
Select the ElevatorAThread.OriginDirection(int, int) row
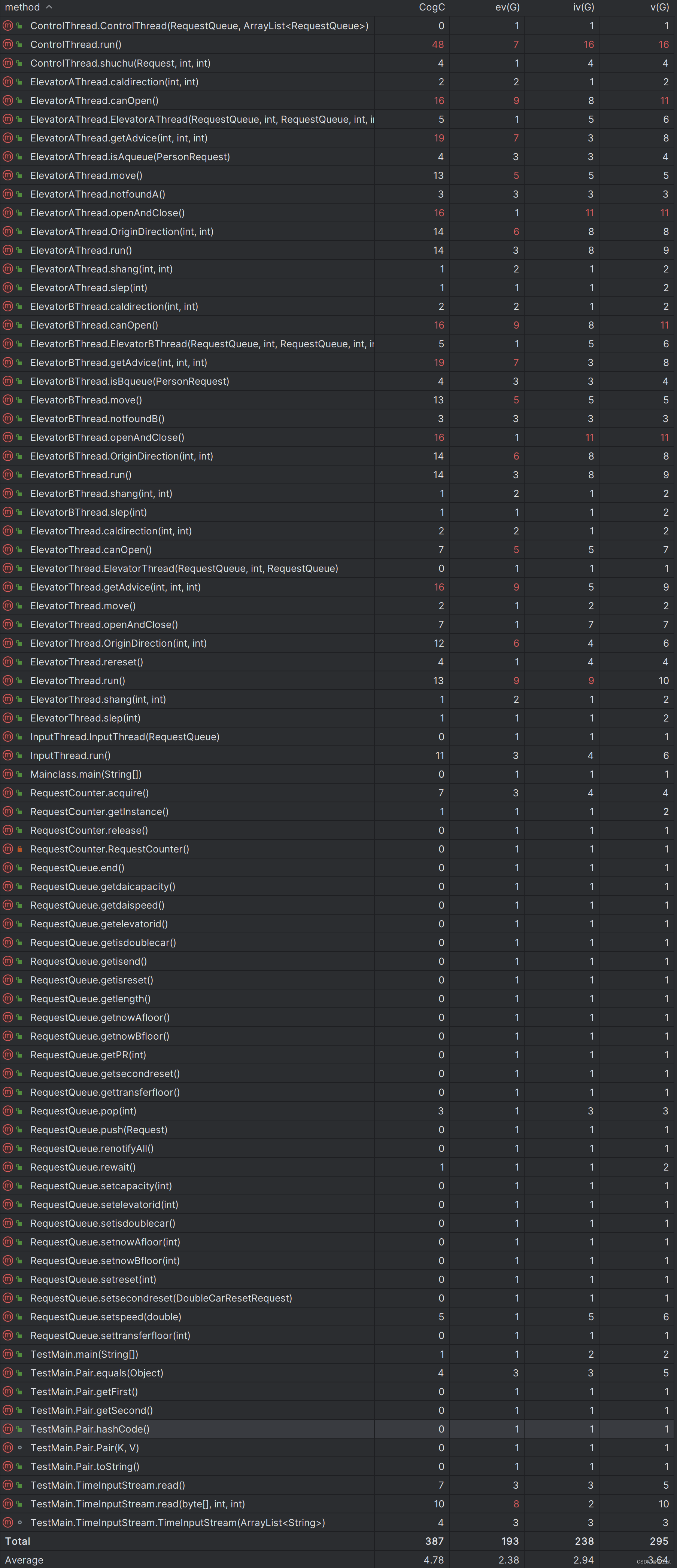[x=338, y=231]
